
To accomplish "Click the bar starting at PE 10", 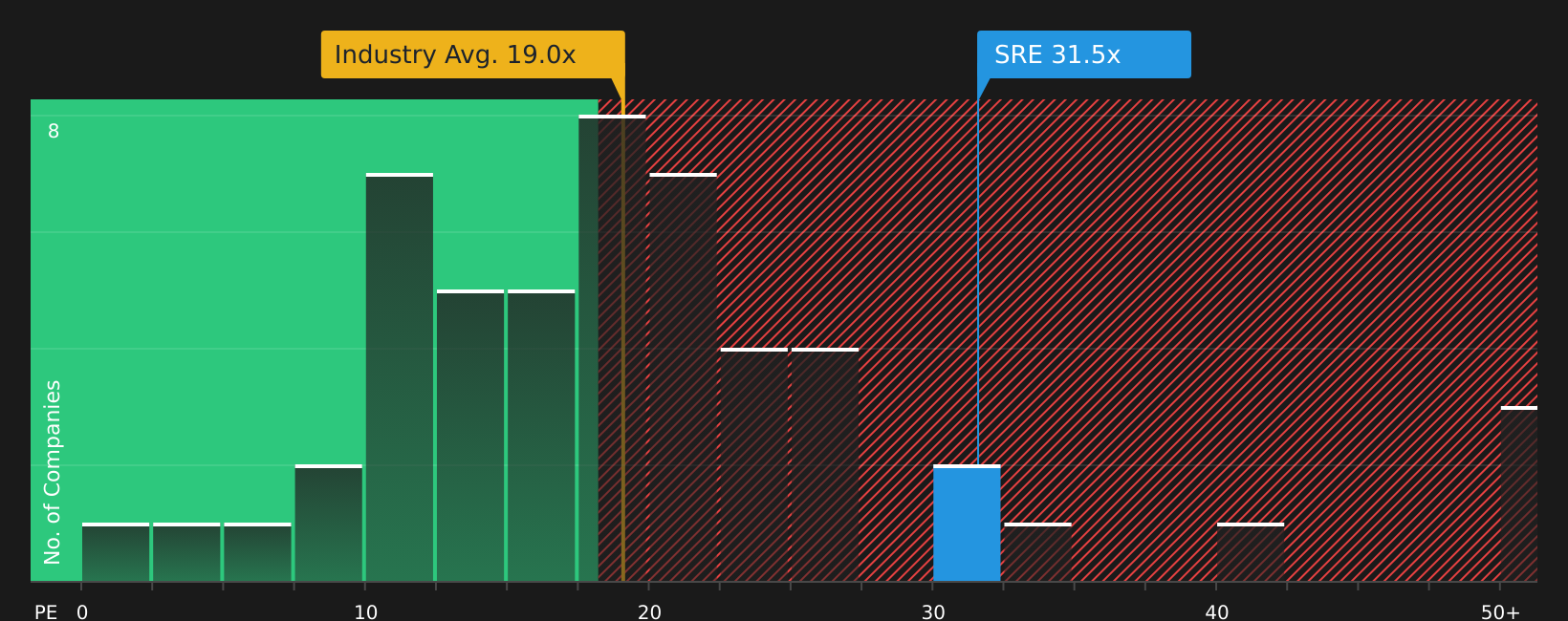I will pyautogui.click(x=400, y=377).
